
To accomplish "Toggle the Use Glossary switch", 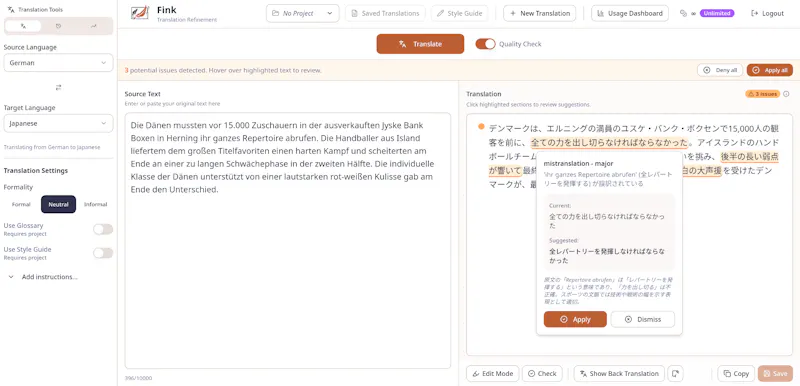I will click(x=103, y=229).
